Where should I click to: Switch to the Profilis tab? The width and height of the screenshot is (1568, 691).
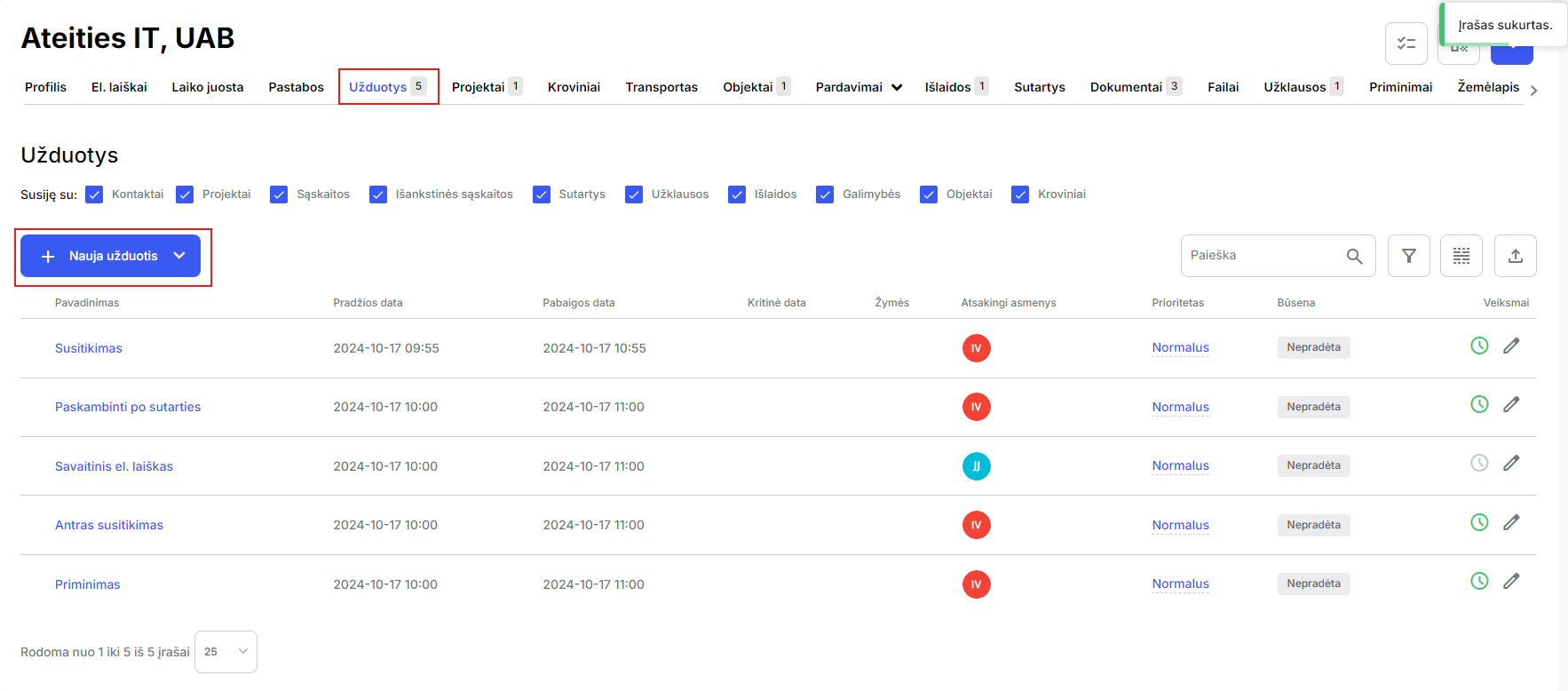45,87
